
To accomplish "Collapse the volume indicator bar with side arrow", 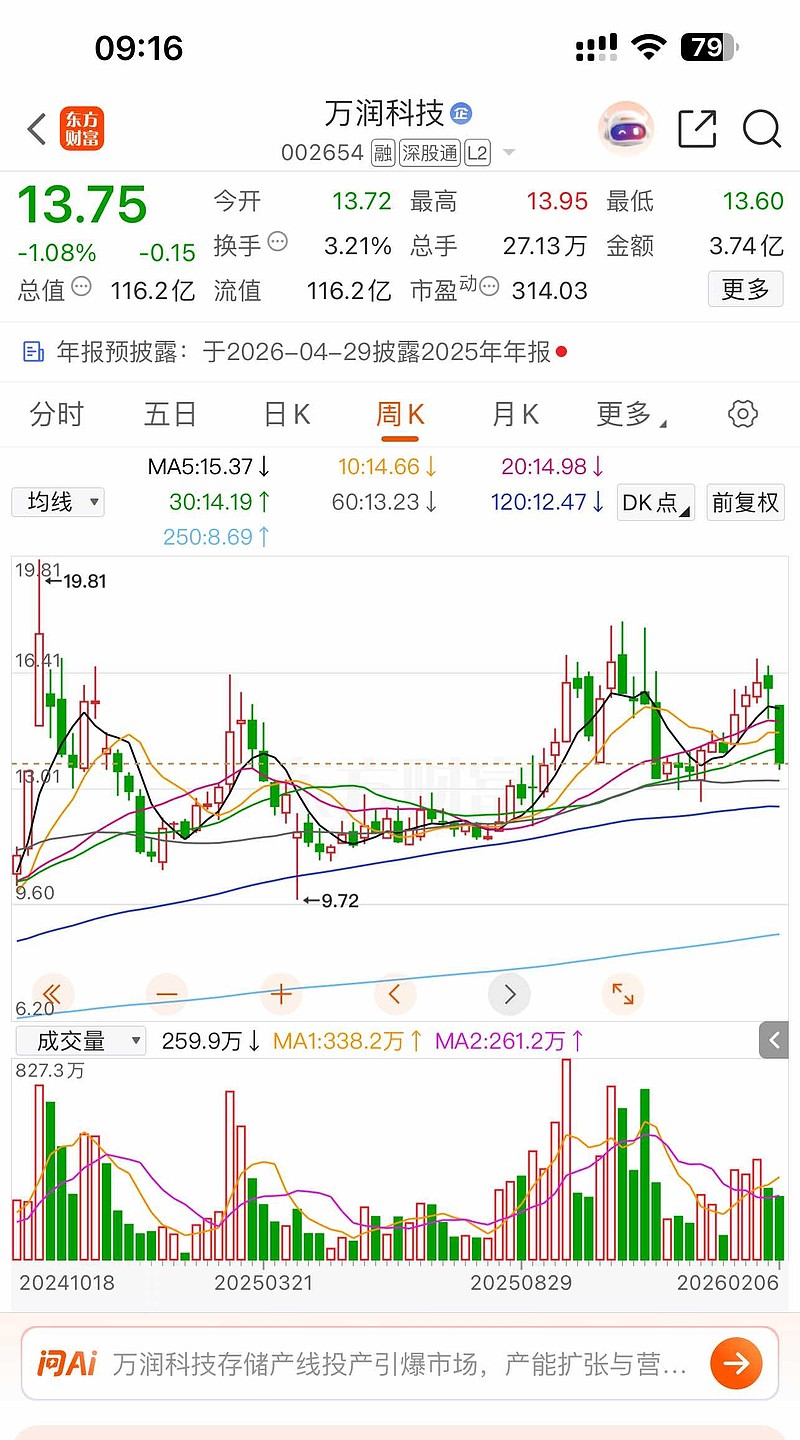I will [774, 1040].
